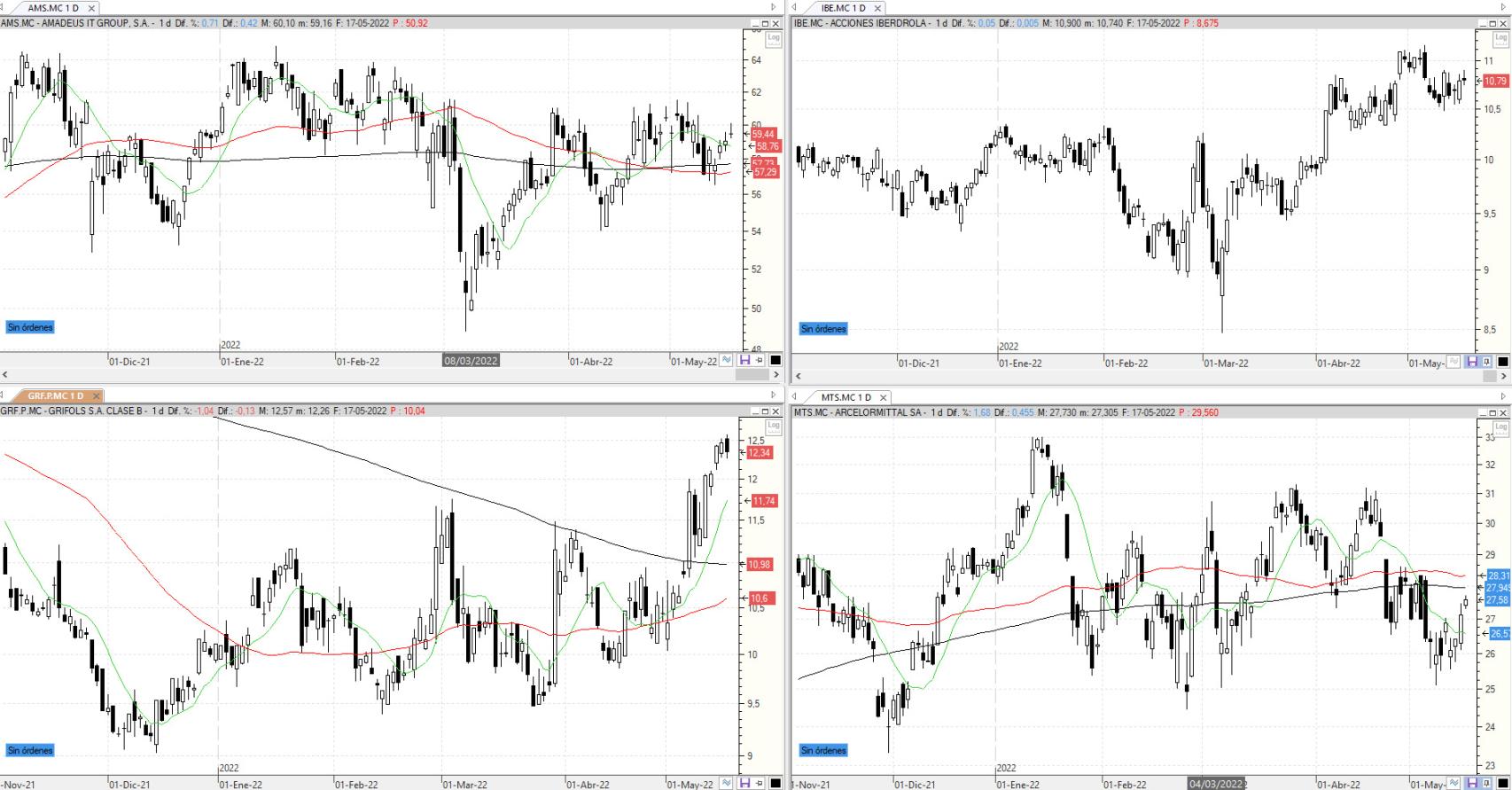This screenshot has height=790, width=1512.
Task: Open black color swatch in Amadeus chart
Action: click(775, 360)
